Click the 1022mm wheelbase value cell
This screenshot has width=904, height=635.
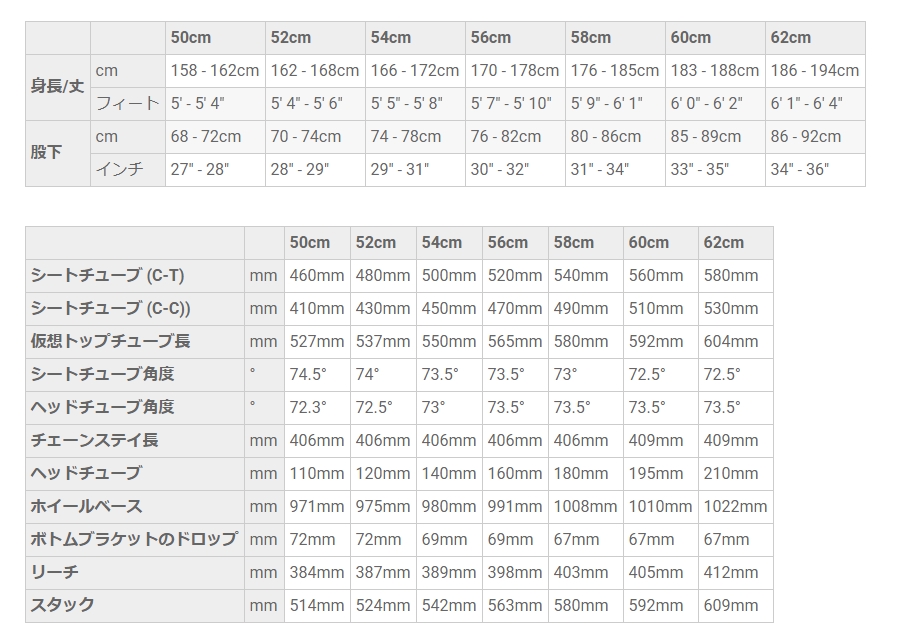click(x=735, y=506)
